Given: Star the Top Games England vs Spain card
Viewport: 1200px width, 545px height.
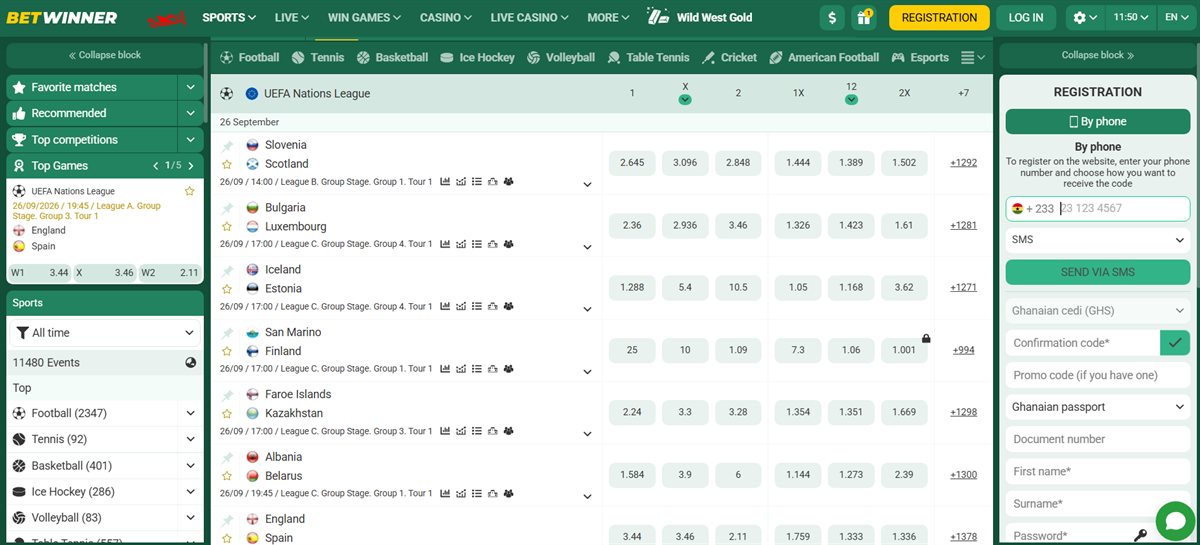Looking at the screenshot, I should (189, 190).
